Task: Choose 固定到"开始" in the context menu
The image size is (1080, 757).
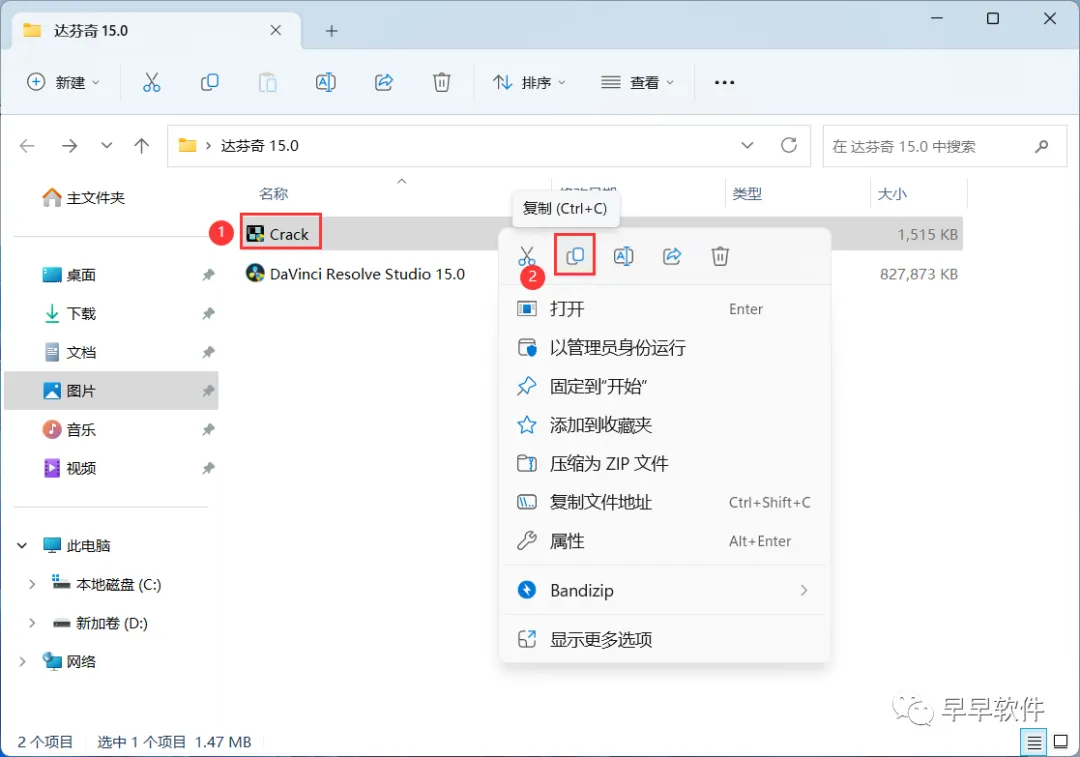Action: (665, 386)
